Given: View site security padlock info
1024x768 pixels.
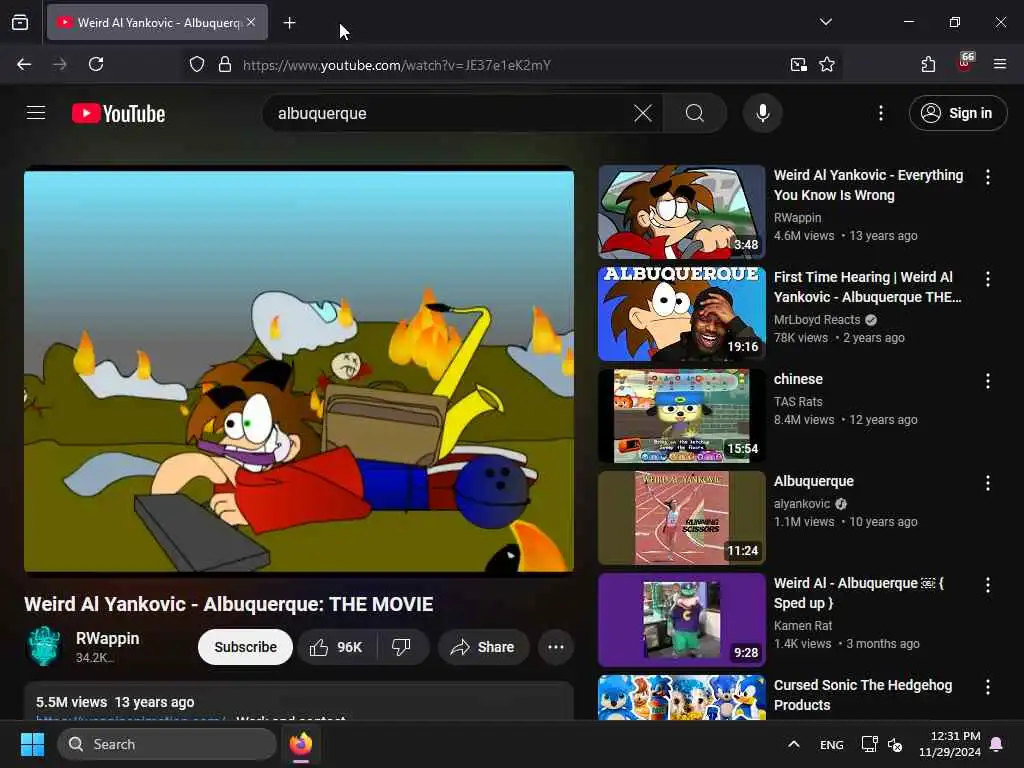Looking at the screenshot, I should 225,64.
